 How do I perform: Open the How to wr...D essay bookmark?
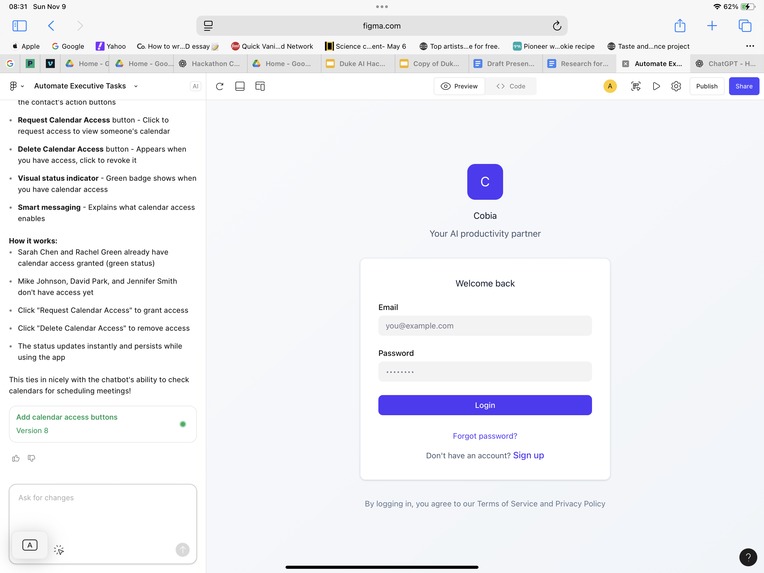(x=178, y=46)
